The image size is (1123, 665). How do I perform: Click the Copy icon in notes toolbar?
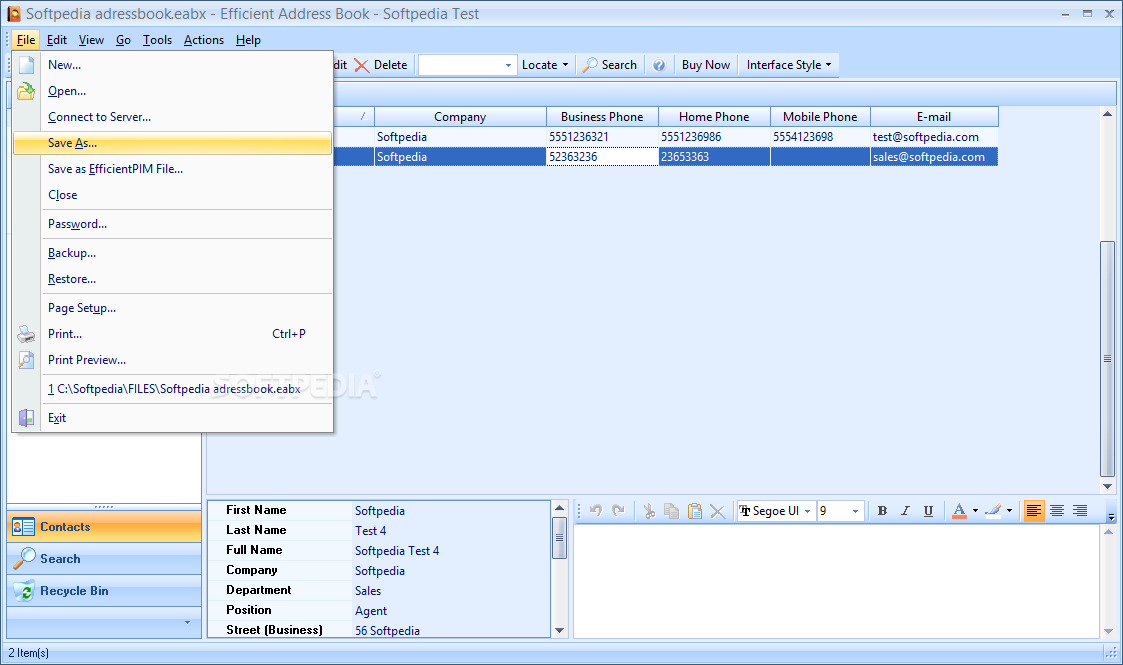(672, 511)
